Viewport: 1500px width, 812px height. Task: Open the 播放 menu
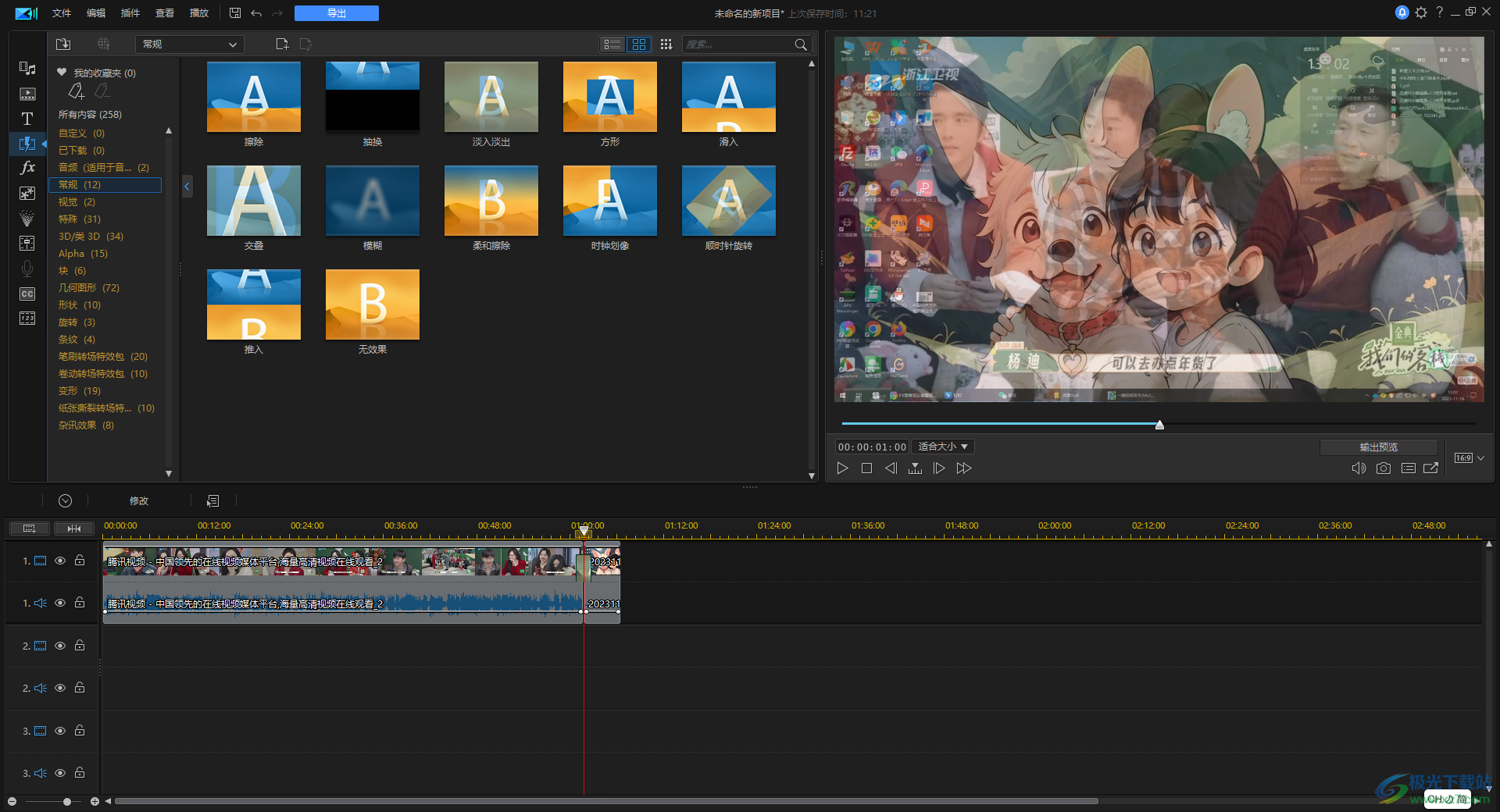pos(199,13)
